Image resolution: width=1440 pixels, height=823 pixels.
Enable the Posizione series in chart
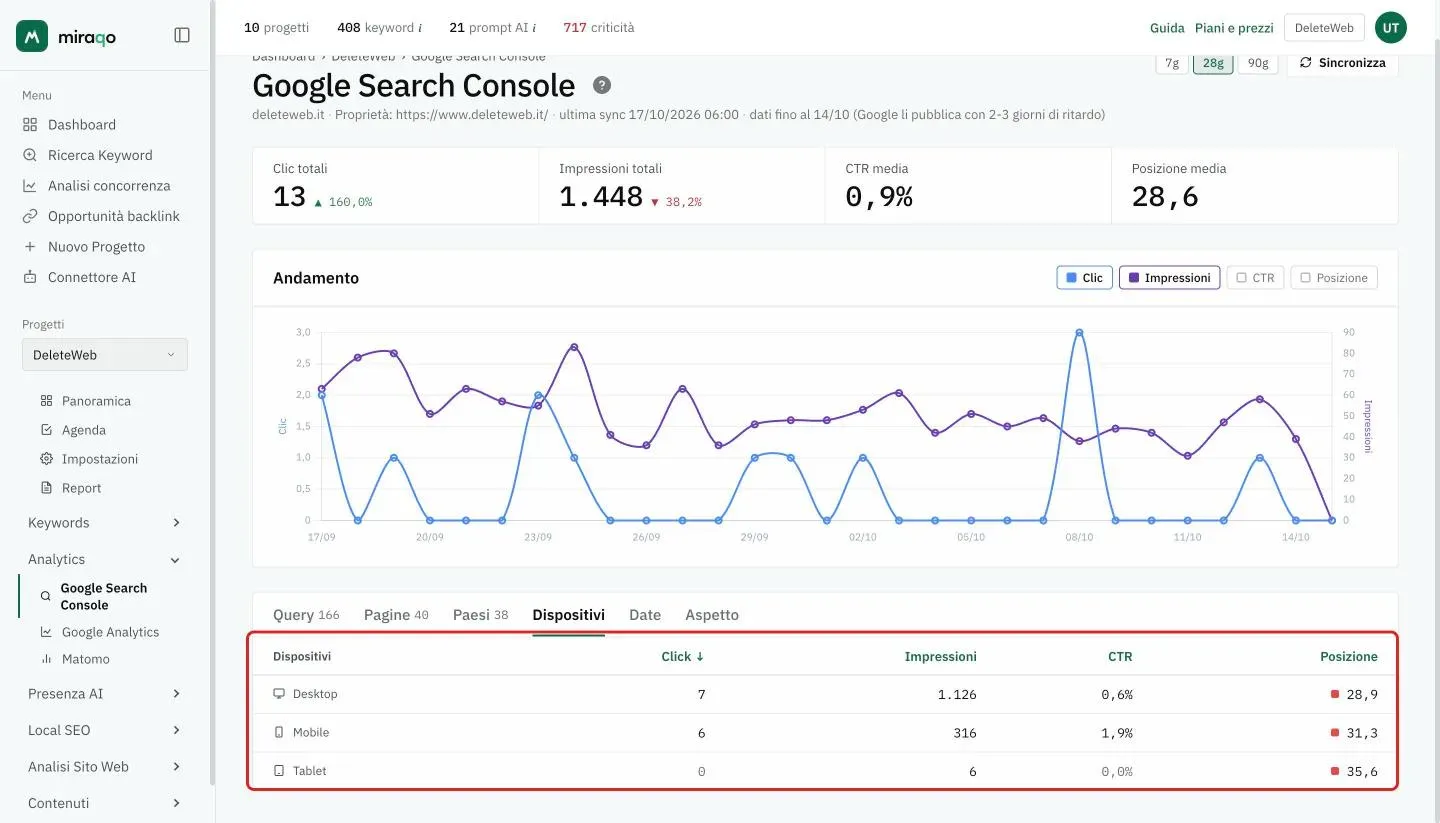[x=1334, y=278]
